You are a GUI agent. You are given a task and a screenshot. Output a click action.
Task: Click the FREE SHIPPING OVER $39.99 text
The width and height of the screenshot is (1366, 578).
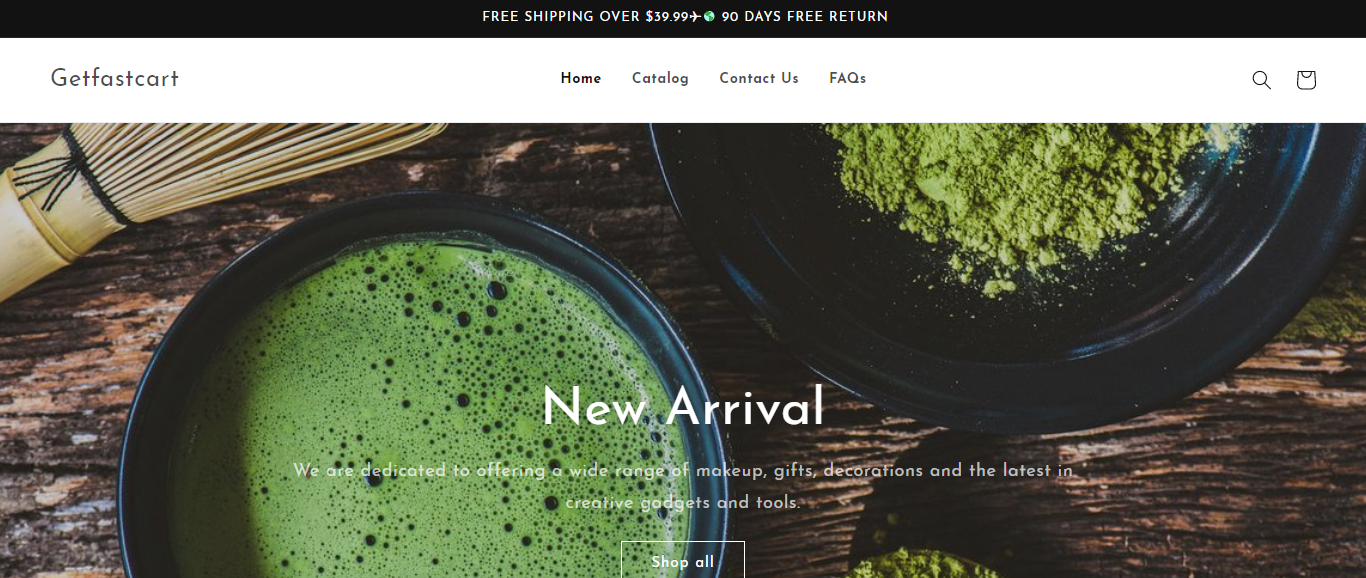click(585, 17)
